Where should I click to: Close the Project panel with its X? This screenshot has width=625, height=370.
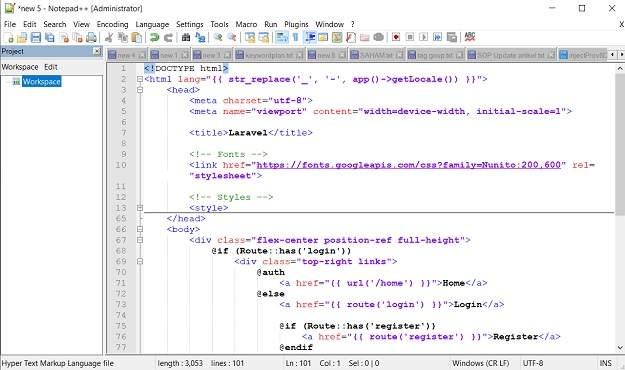point(97,51)
